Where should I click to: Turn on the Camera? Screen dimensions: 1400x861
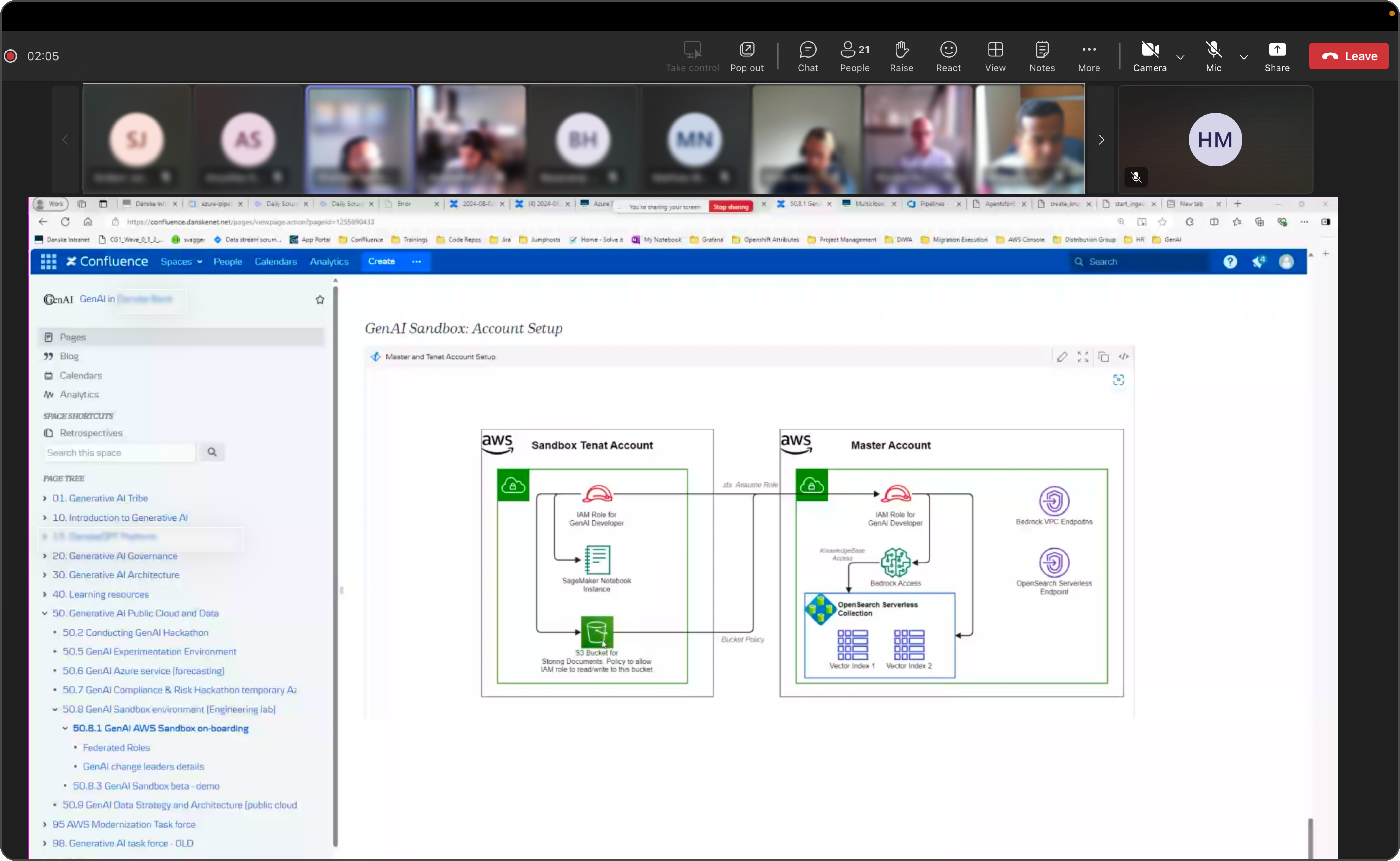[1149, 56]
